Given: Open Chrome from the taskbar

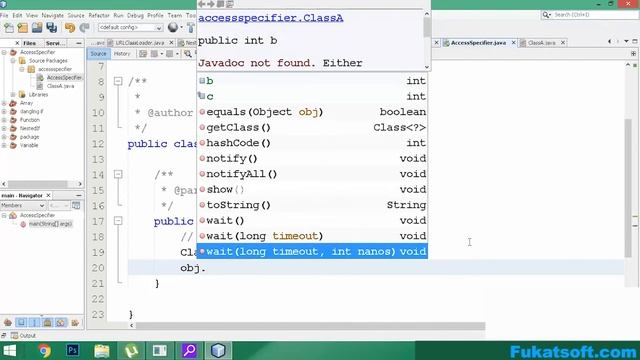Looking at the screenshot, I should click(44, 350).
